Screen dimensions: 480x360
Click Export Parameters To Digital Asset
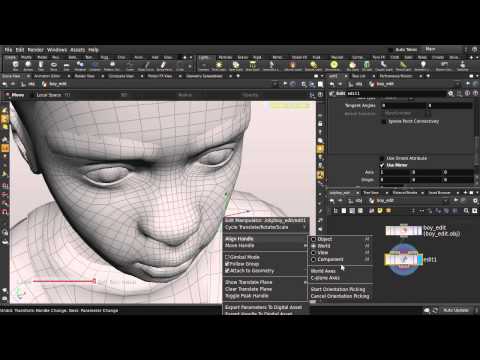pyautogui.click(x=263, y=307)
